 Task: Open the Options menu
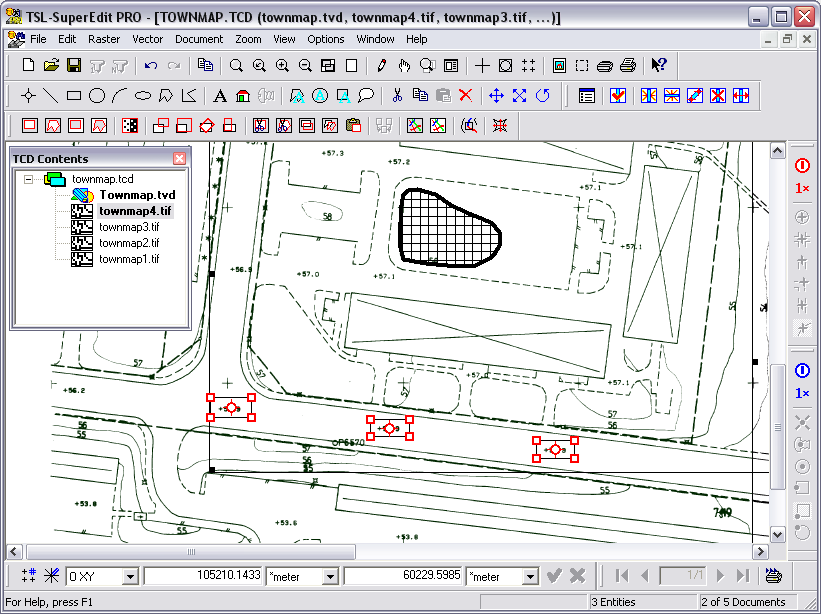pos(326,39)
